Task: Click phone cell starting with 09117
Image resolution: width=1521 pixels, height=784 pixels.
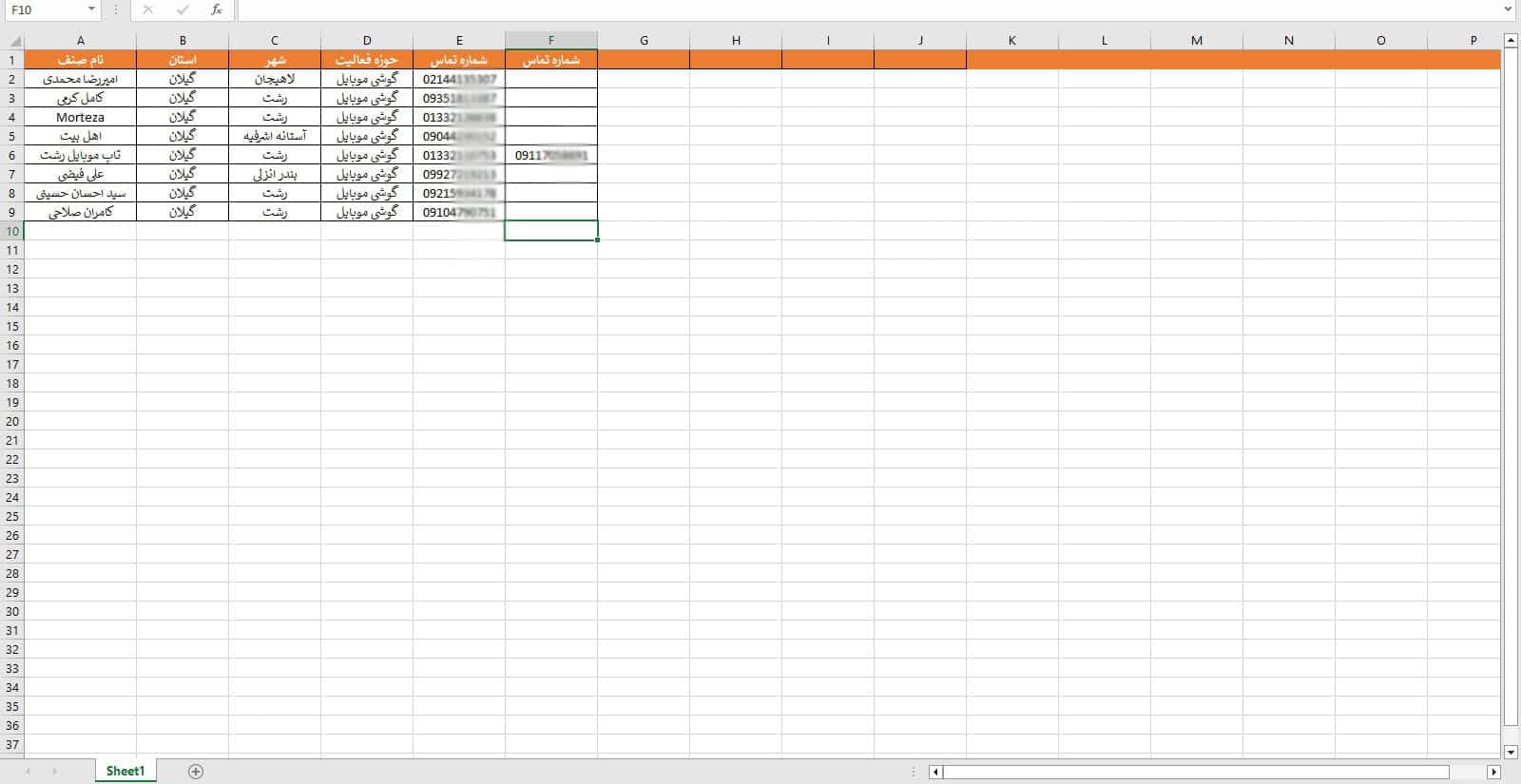Action: coord(551,155)
